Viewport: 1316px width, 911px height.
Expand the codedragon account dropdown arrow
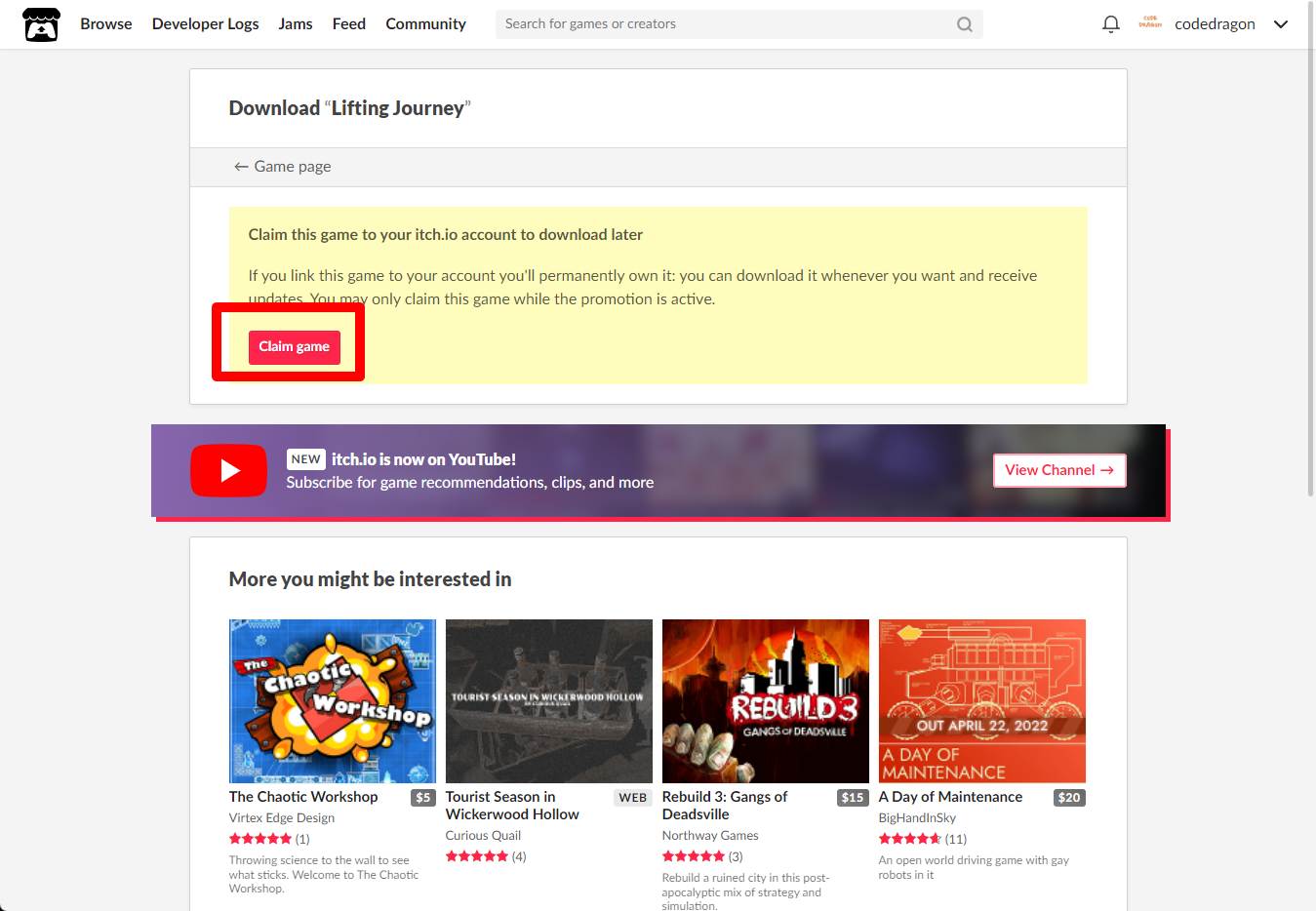pos(1281,24)
